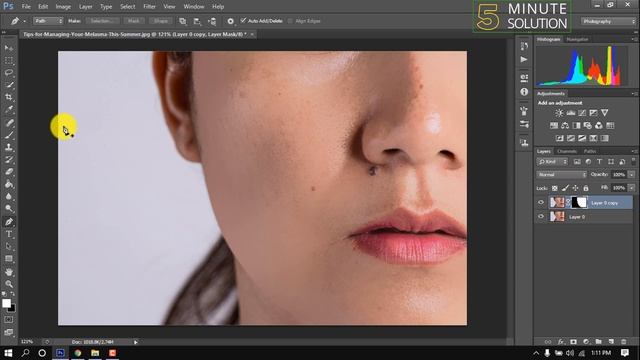This screenshot has height=360, width=640.
Task: Click Make Selection button
Action: pos(102,21)
